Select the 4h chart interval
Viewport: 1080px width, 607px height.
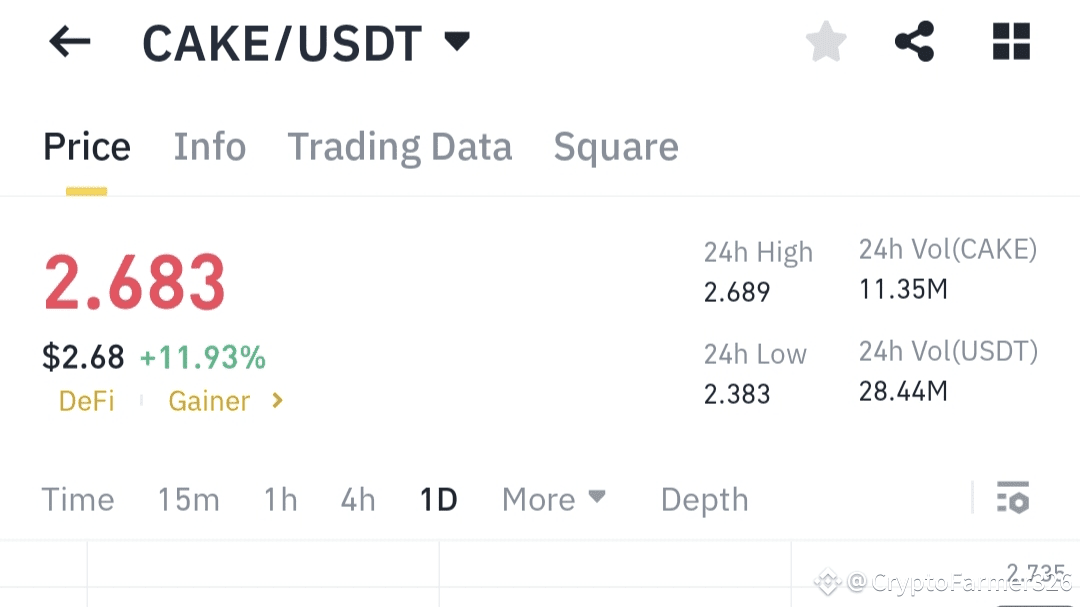(358, 499)
